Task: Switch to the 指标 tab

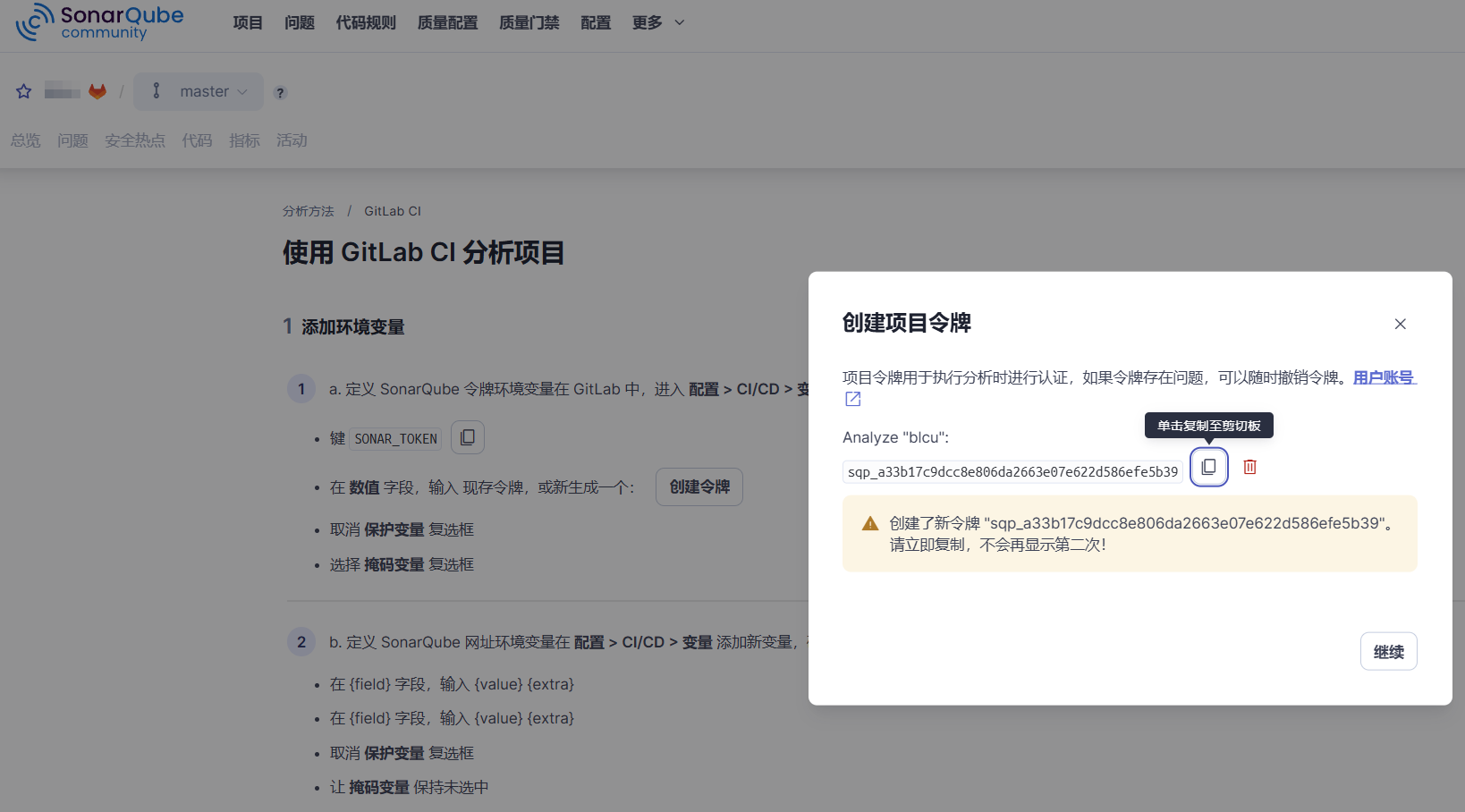Action: tap(244, 140)
